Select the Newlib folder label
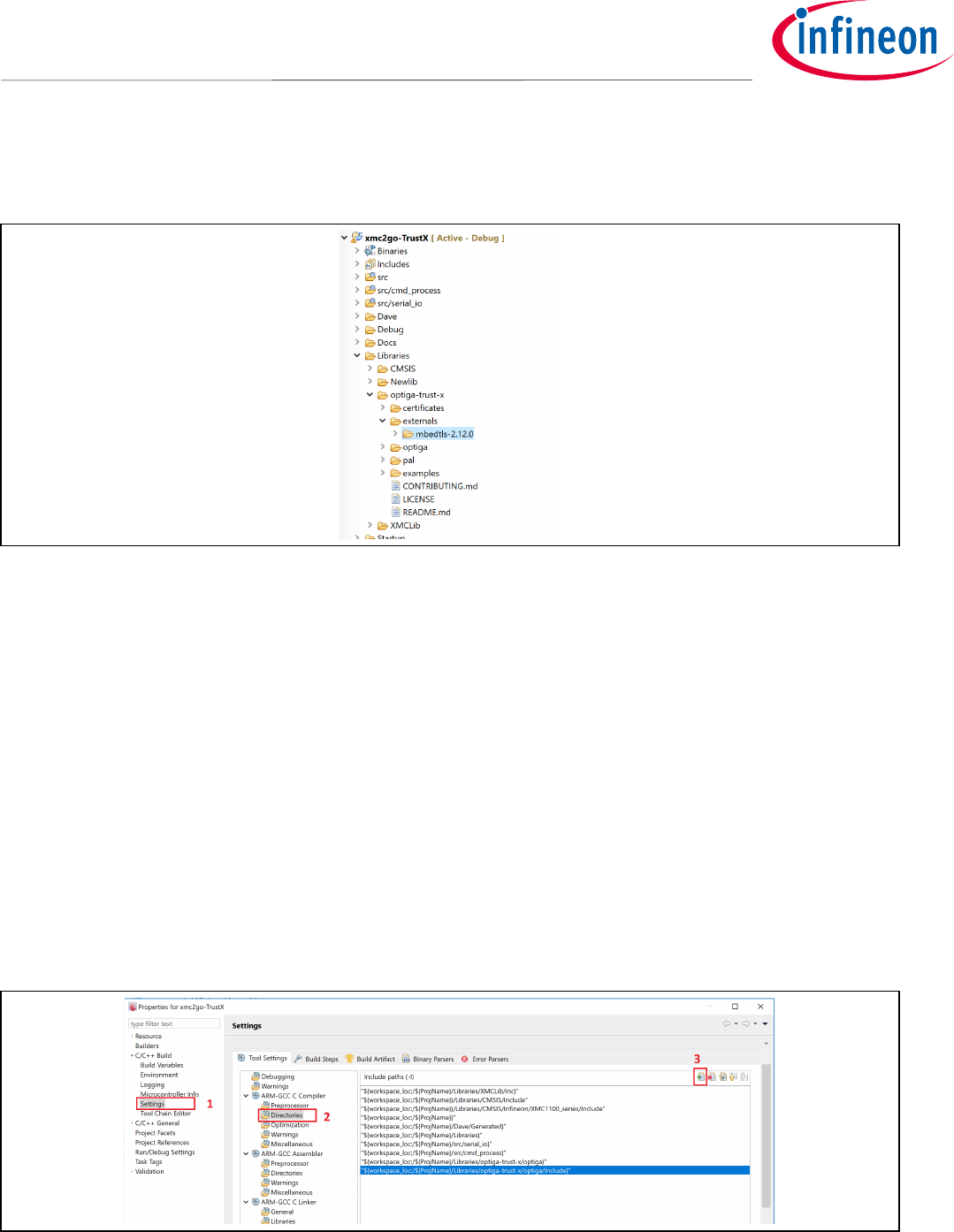Screen dimensions: 954x1232 (404, 382)
